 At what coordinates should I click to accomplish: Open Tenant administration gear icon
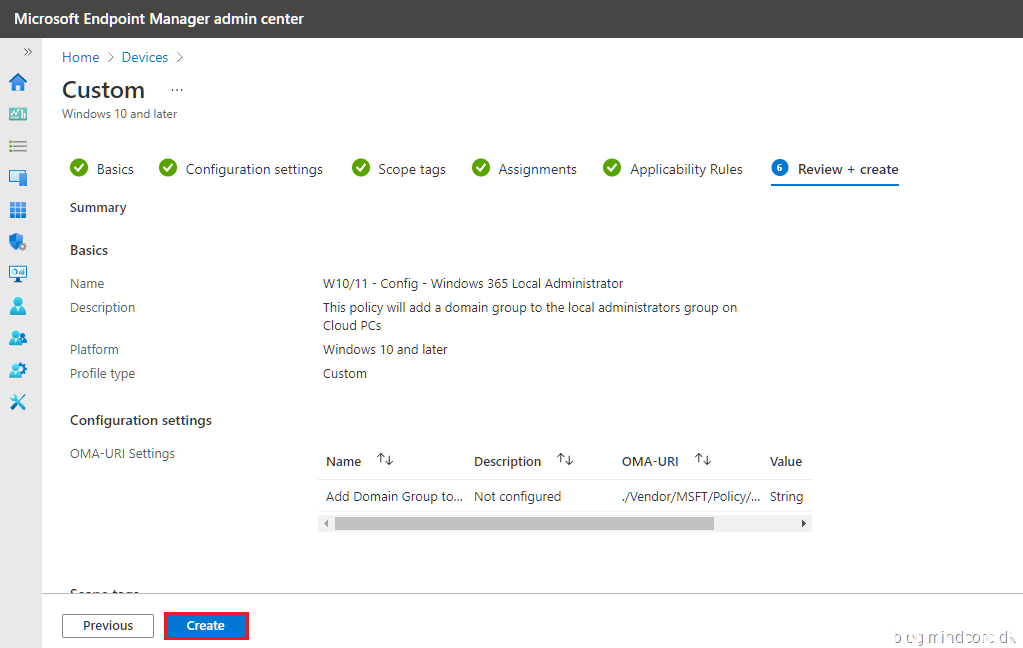18,369
